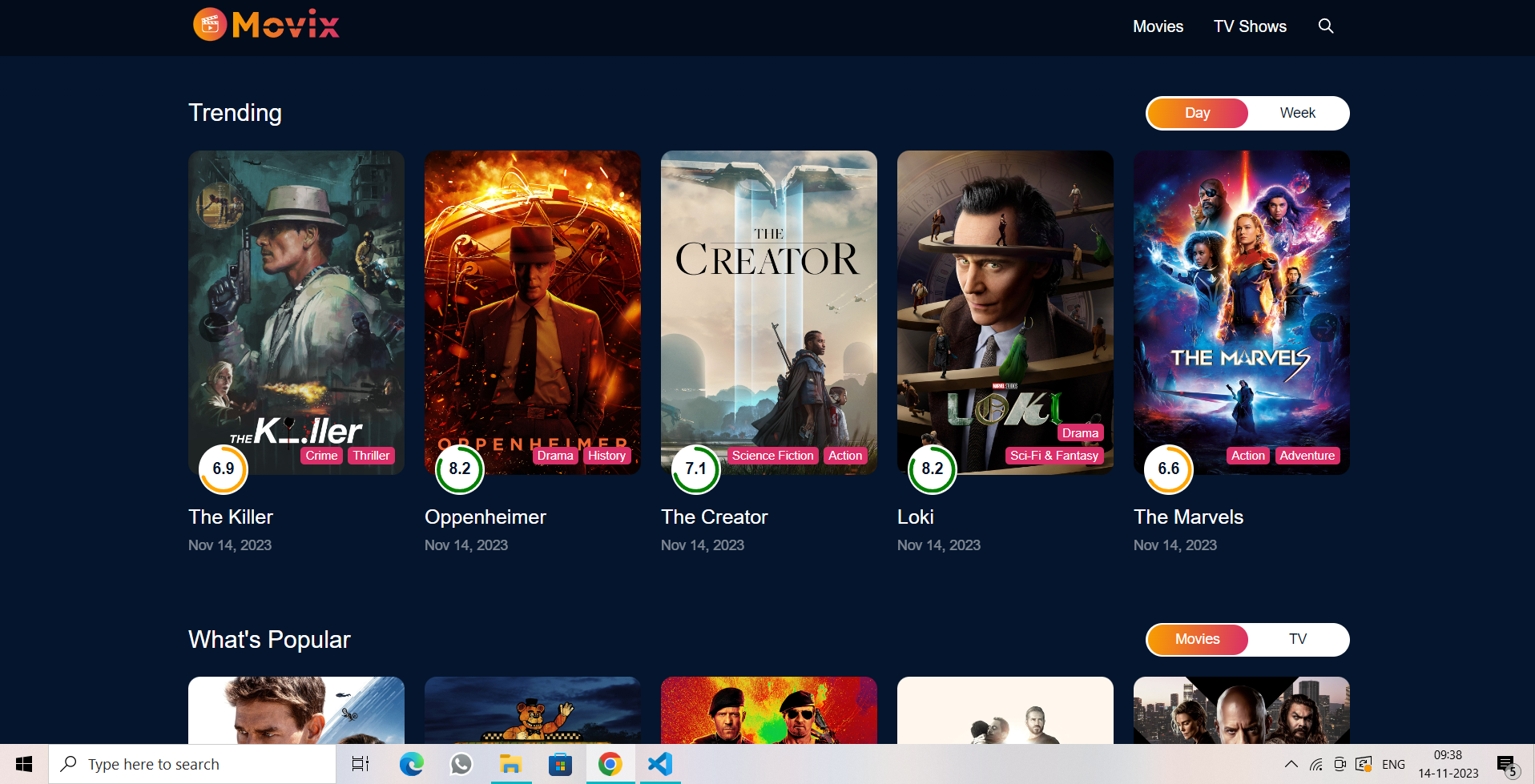Click the Thriller genre tag
Screen dimensions: 1535x784
372,456
